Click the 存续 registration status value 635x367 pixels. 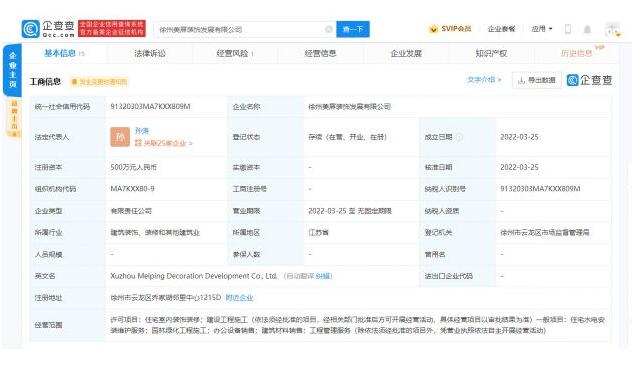coord(347,137)
